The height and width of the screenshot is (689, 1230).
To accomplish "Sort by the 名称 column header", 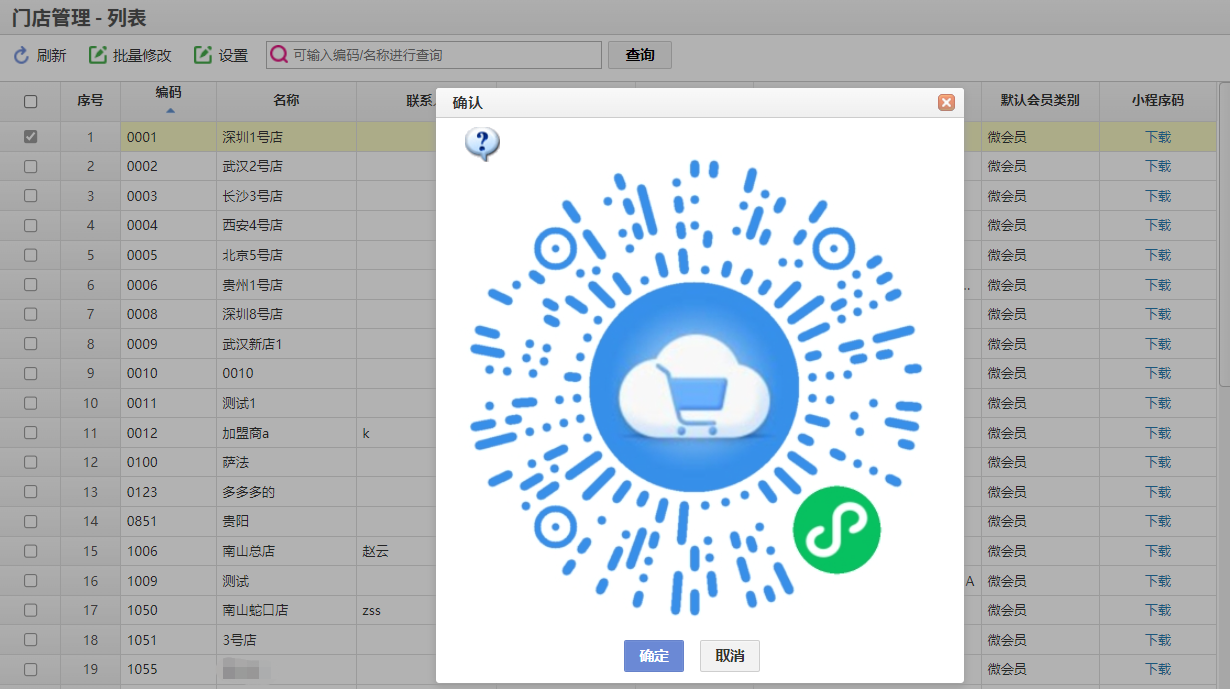I will pos(286,101).
